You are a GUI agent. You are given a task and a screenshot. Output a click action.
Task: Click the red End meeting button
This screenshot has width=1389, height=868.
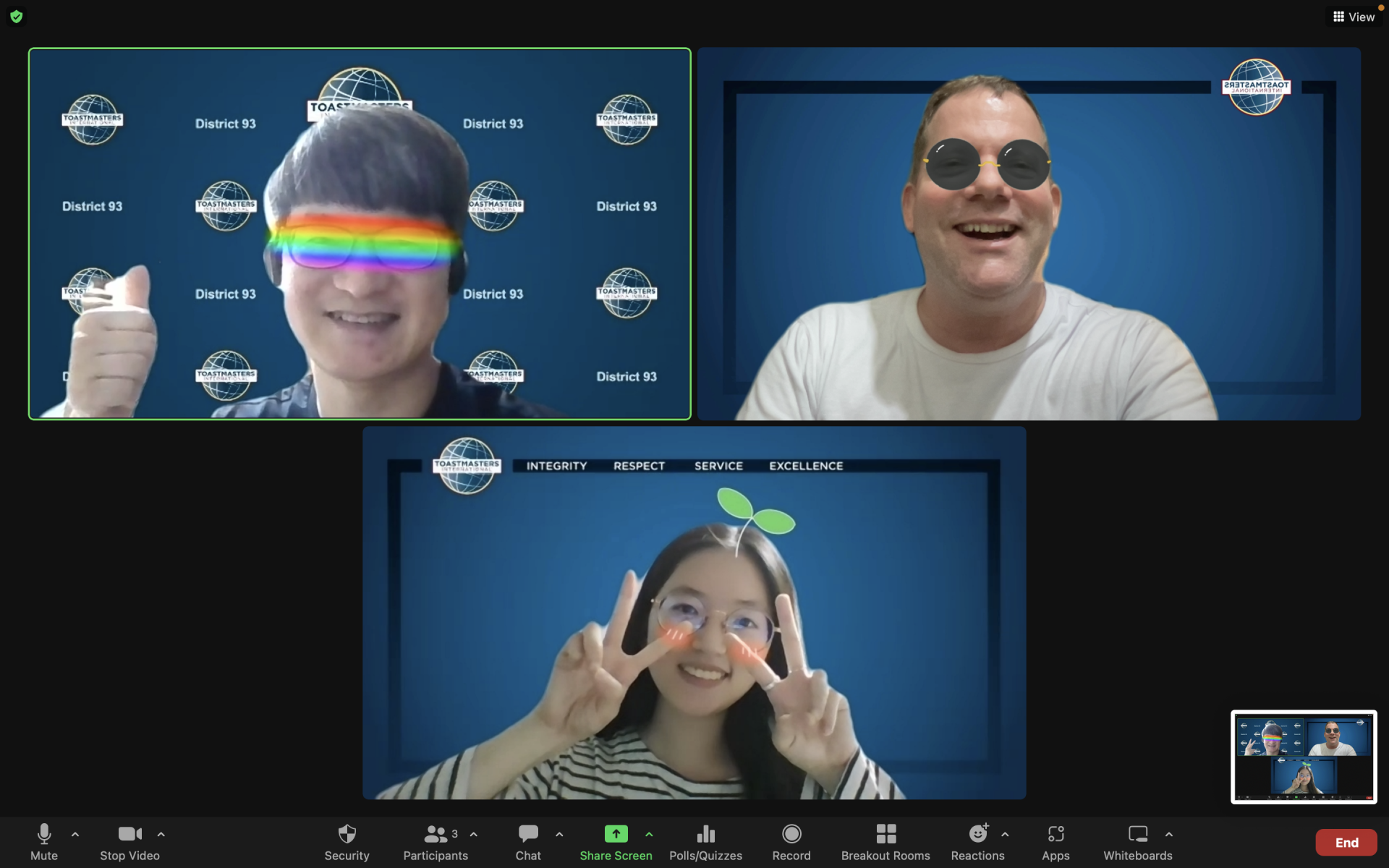pyautogui.click(x=1346, y=843)
